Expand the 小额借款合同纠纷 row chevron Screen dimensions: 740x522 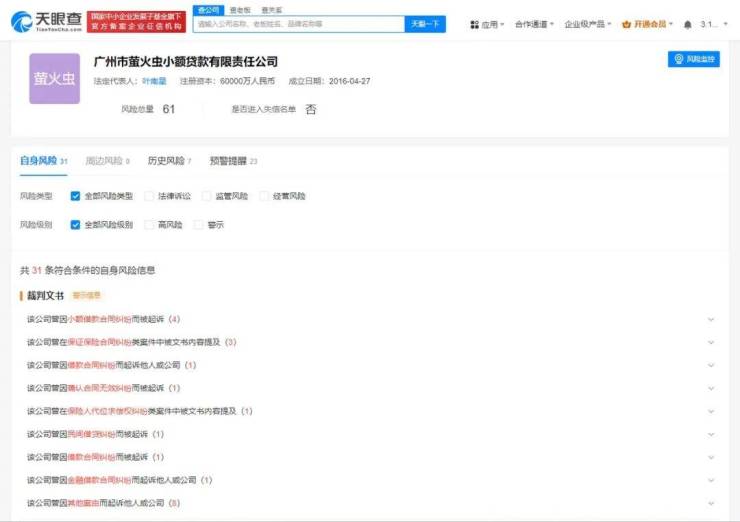[711, 320]
